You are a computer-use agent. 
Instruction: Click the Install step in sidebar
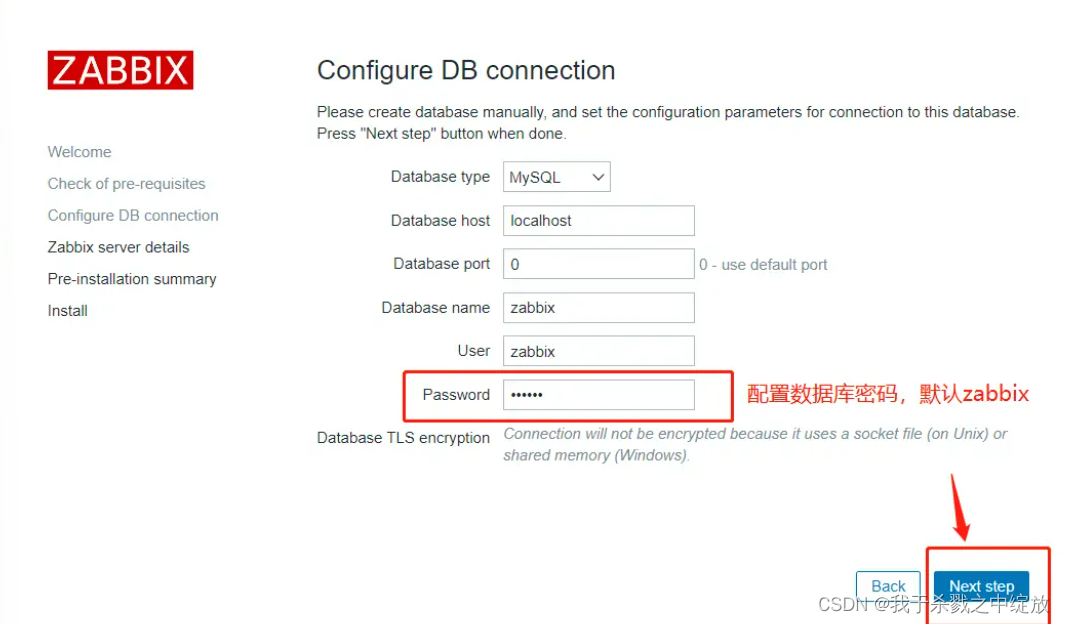coord(67,310)
